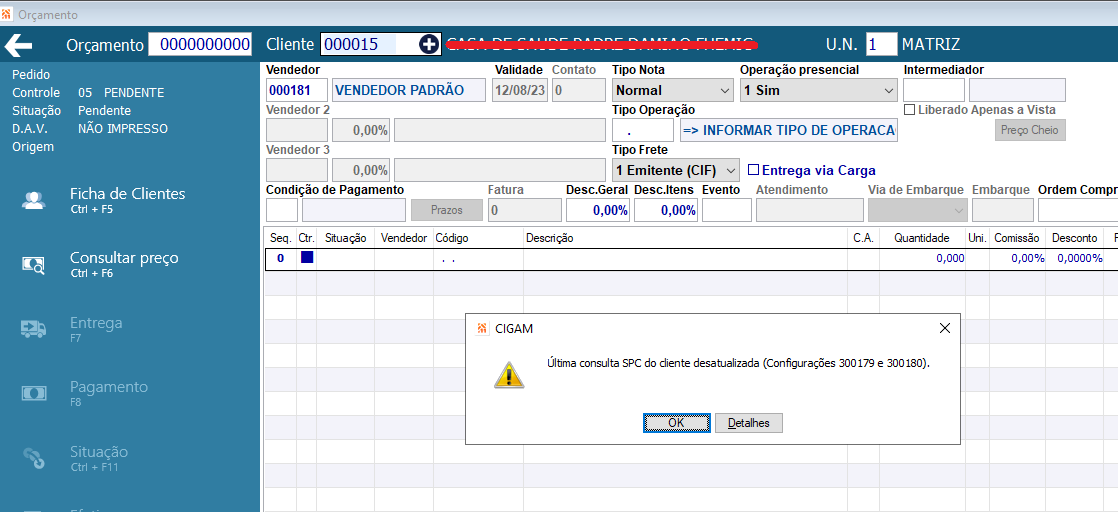Click the NÃO IMPRESSO status text
This screenshot has width=1118, height=512.
click(123, 129)
